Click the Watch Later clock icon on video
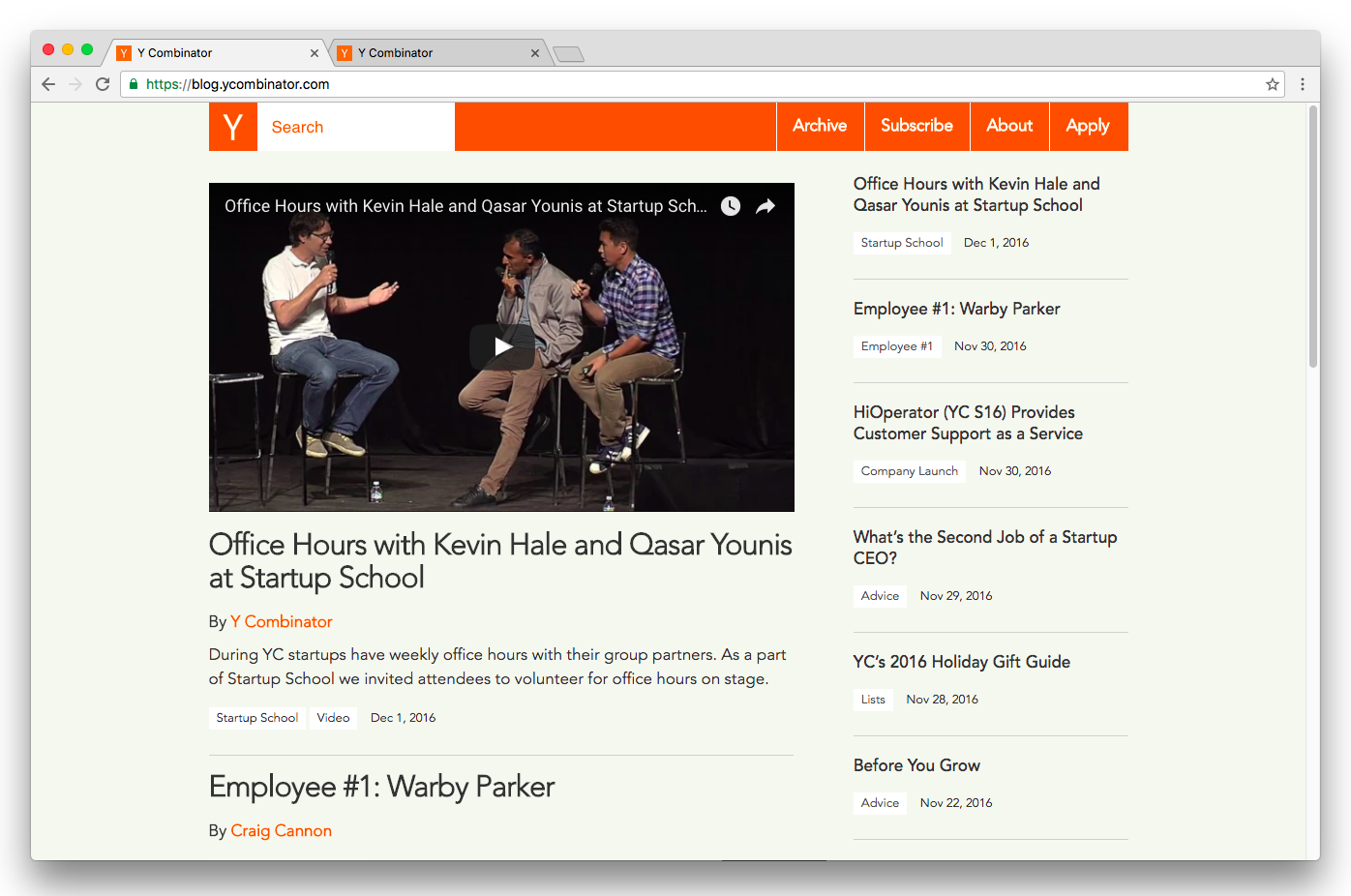This screenshot has height=896, width=1351. [x=731, y=206]
